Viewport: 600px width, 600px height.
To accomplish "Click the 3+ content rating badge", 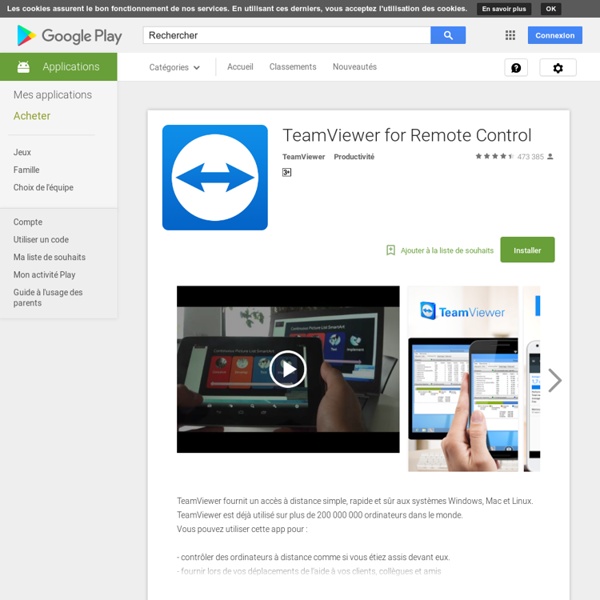I will click(287, 173).
